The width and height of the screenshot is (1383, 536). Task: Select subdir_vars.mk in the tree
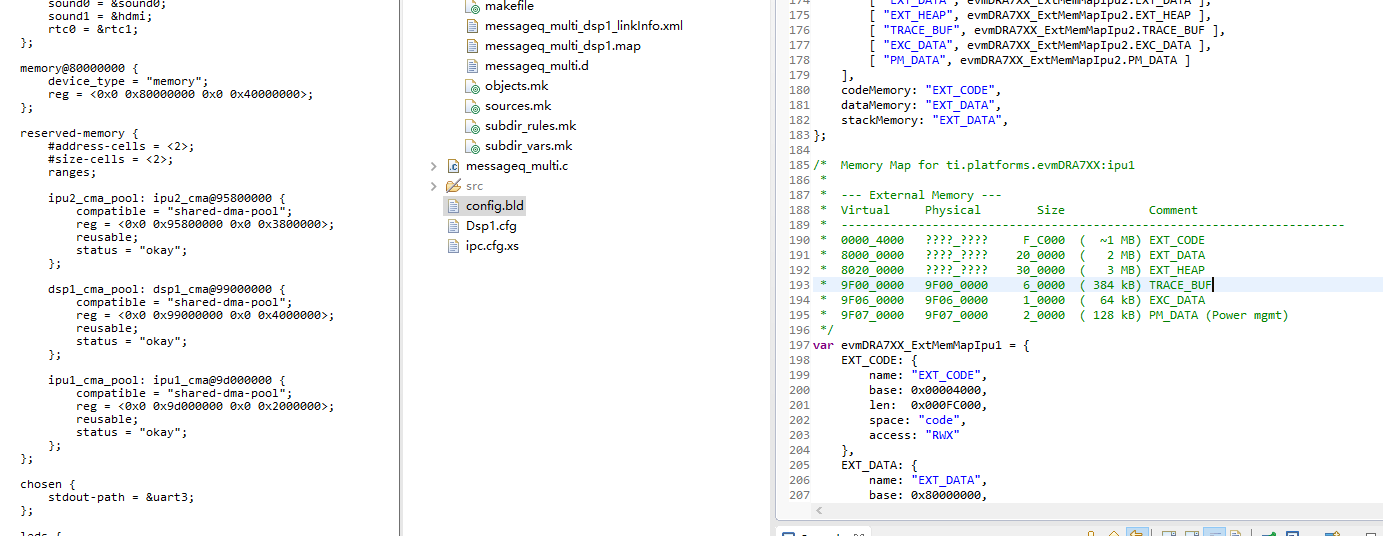pos(529,146)
